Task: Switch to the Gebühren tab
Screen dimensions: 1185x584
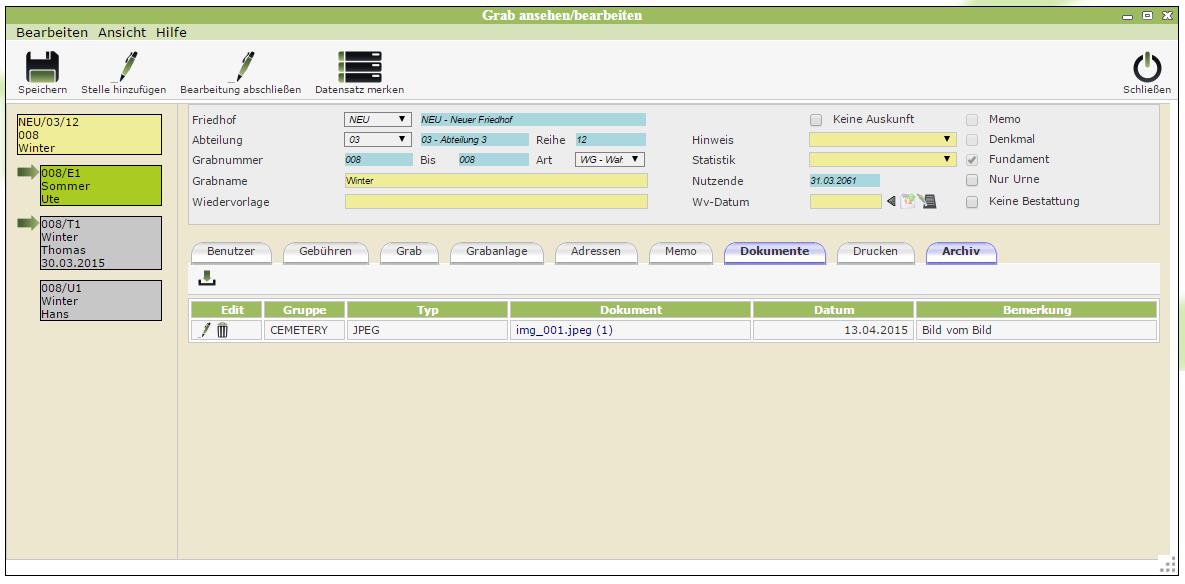Action: (x=325, y=252)
